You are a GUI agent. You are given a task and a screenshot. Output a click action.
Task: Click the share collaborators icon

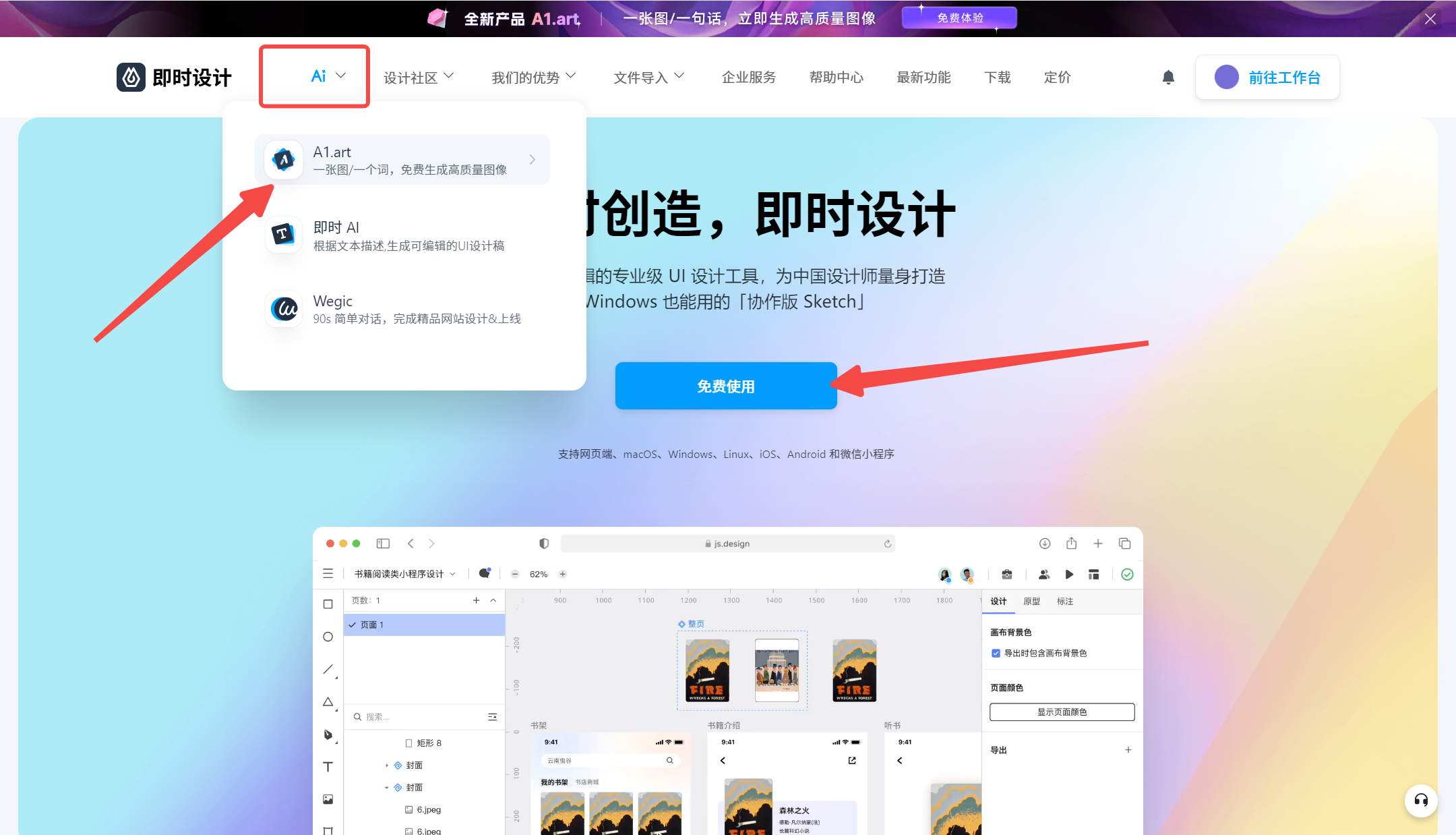point(1044,575)
